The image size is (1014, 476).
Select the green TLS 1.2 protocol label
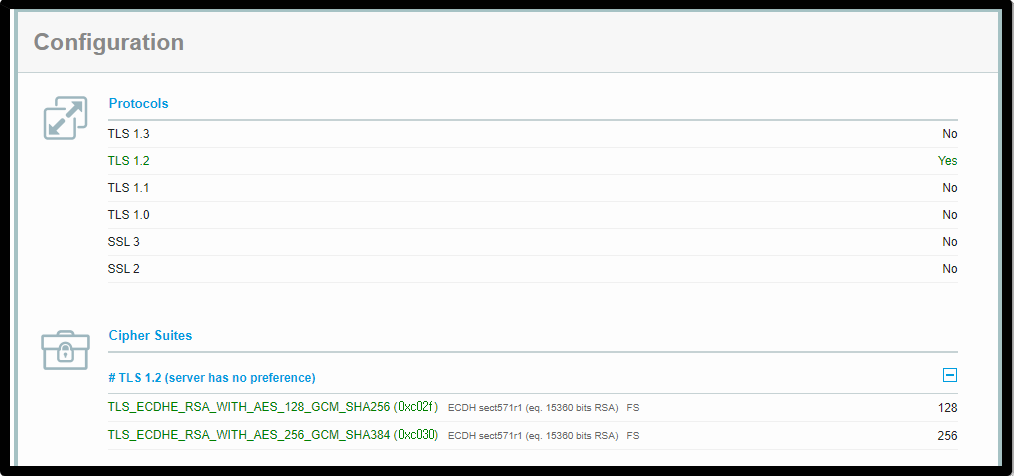pyautogui.click(x=129, y=161)
